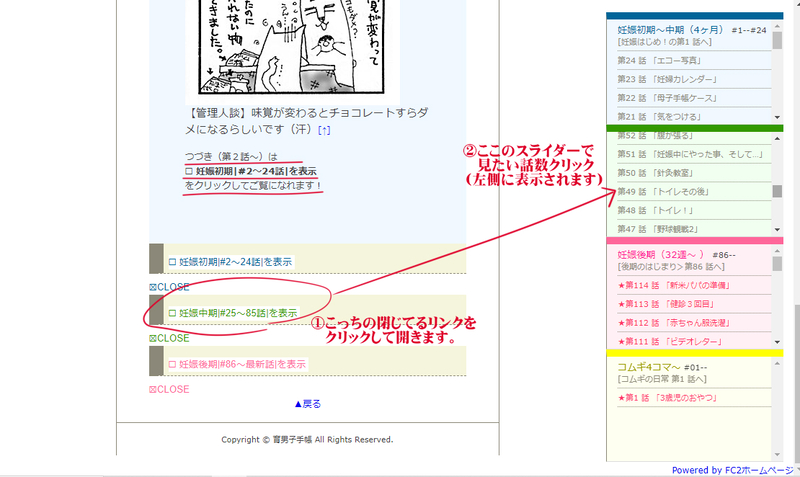Click scrollbar thumb in blue 妊娠初期 panel
This screenshot has height=477, width=800.
click(x=777, y=40)
